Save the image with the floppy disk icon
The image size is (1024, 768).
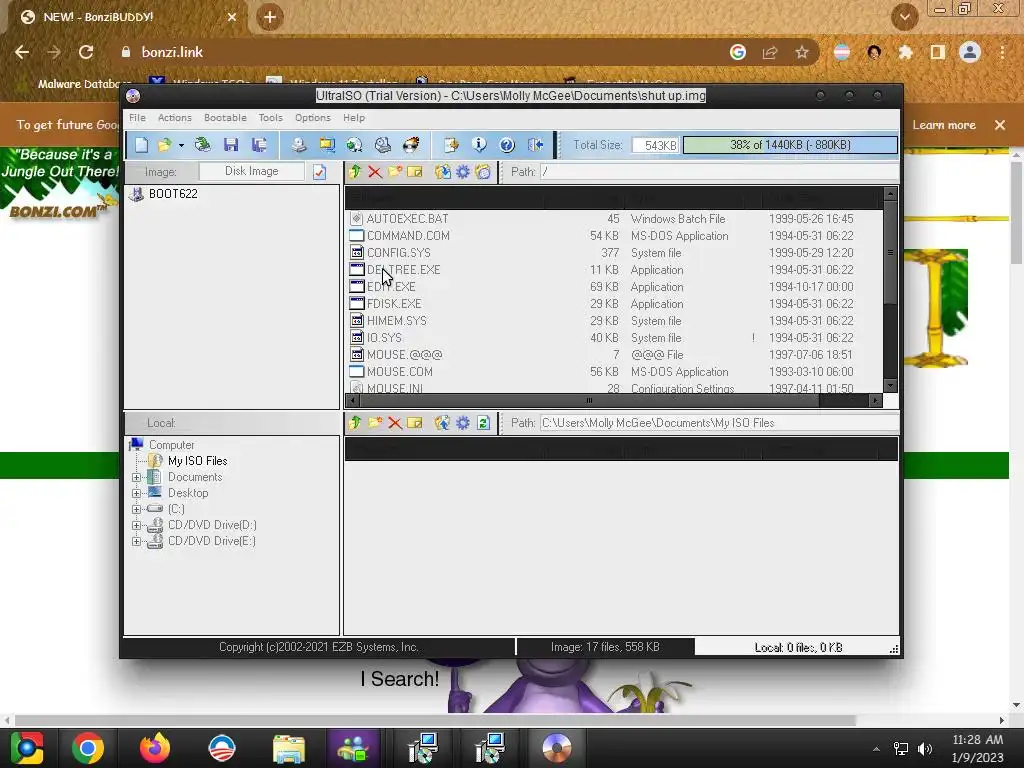click(231, 145)
